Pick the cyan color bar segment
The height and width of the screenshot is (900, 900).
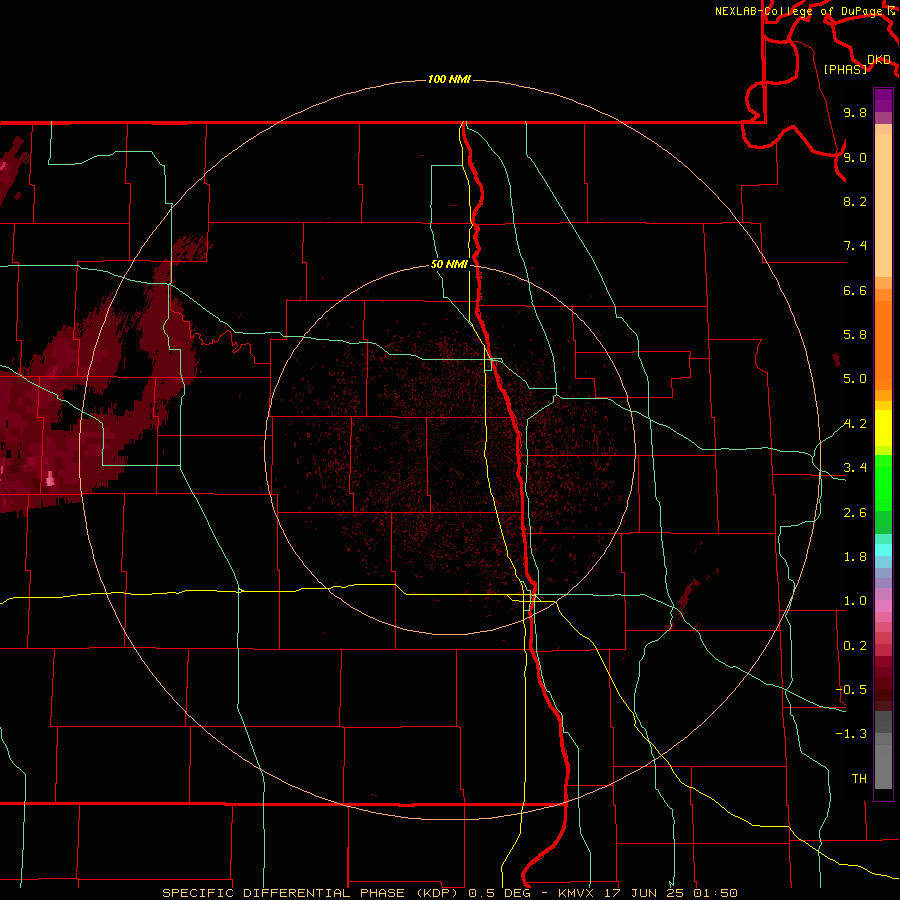tap(883, 549)
